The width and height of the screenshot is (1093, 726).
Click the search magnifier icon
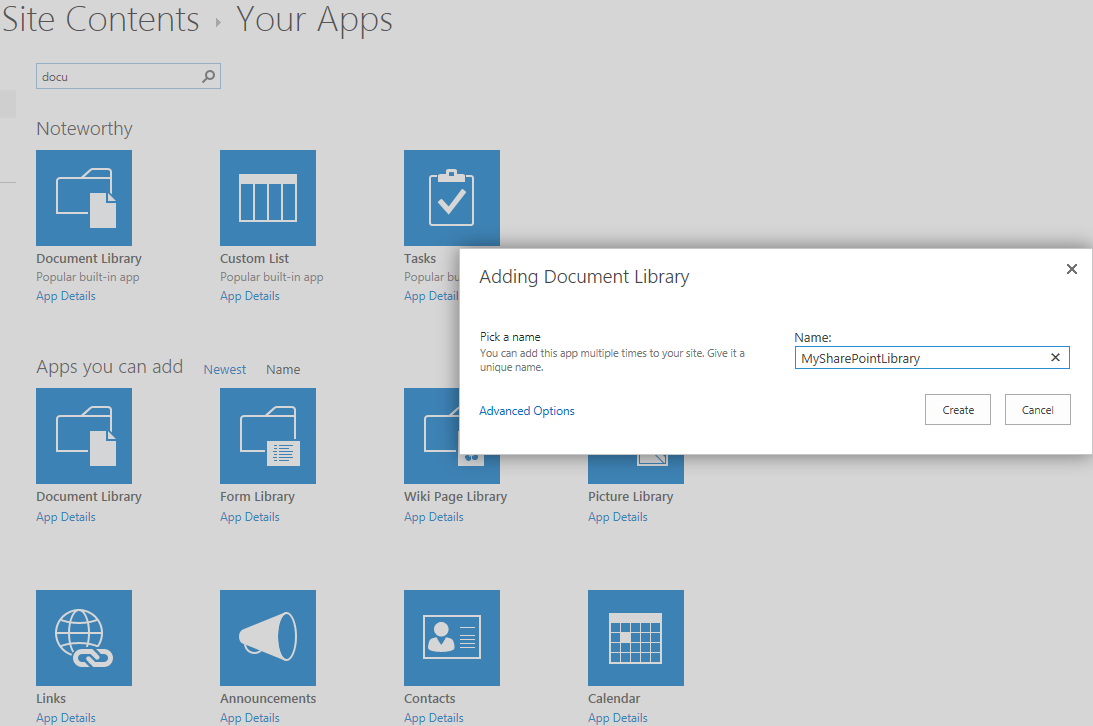208,76
